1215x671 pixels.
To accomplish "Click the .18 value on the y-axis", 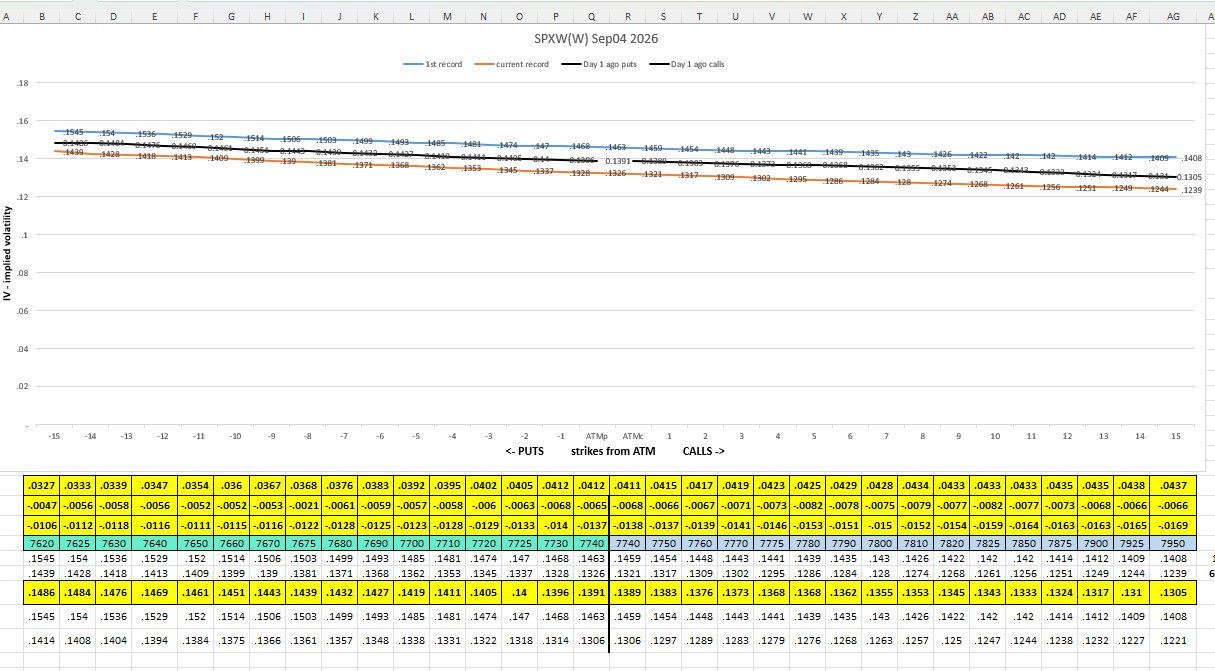I will coord(23,83).
